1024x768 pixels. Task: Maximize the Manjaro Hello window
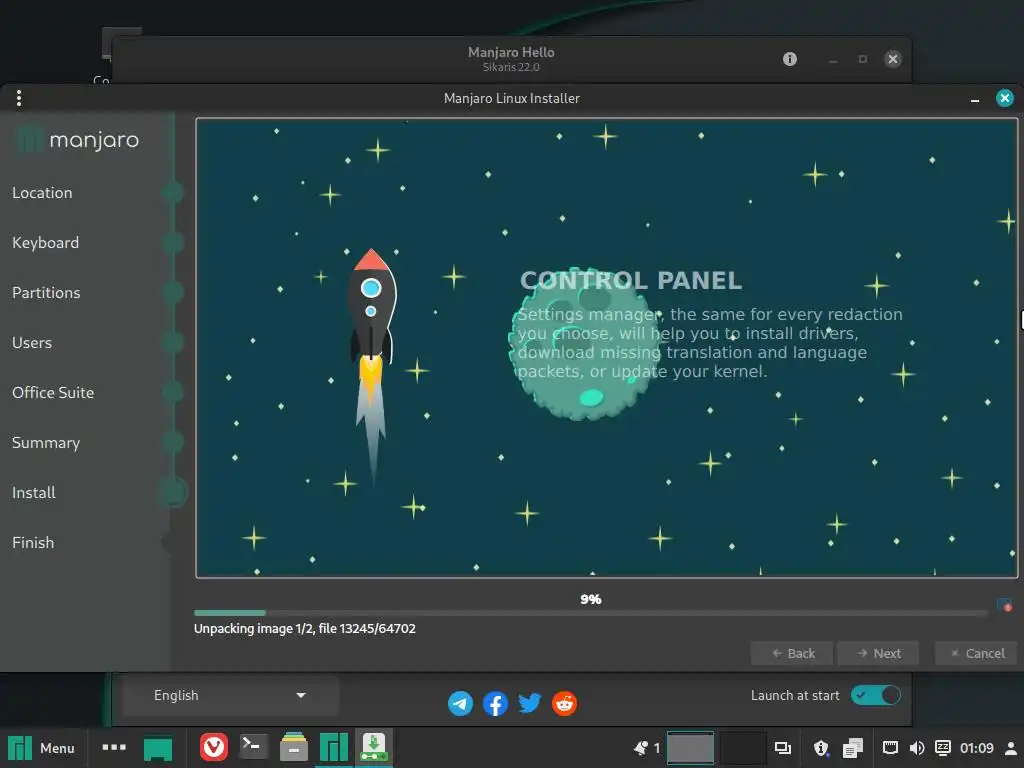(x=863, y=59)
